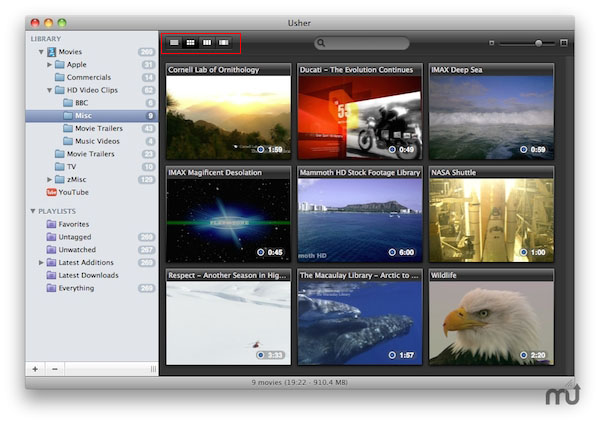Open the Favorites playlist
The width and height of the screenshot is (600, 424).
coord(73,224)
